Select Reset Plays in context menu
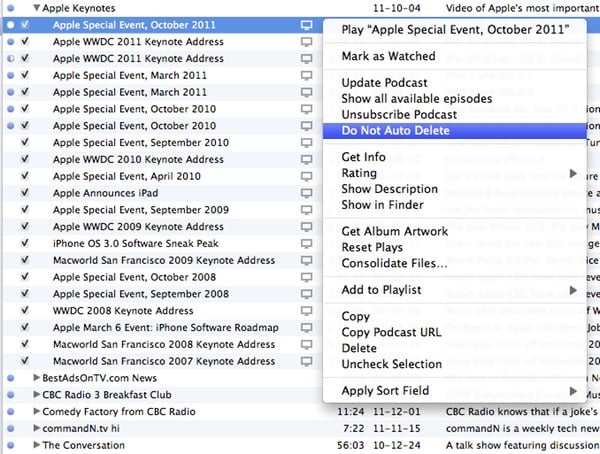 (455, 248)
